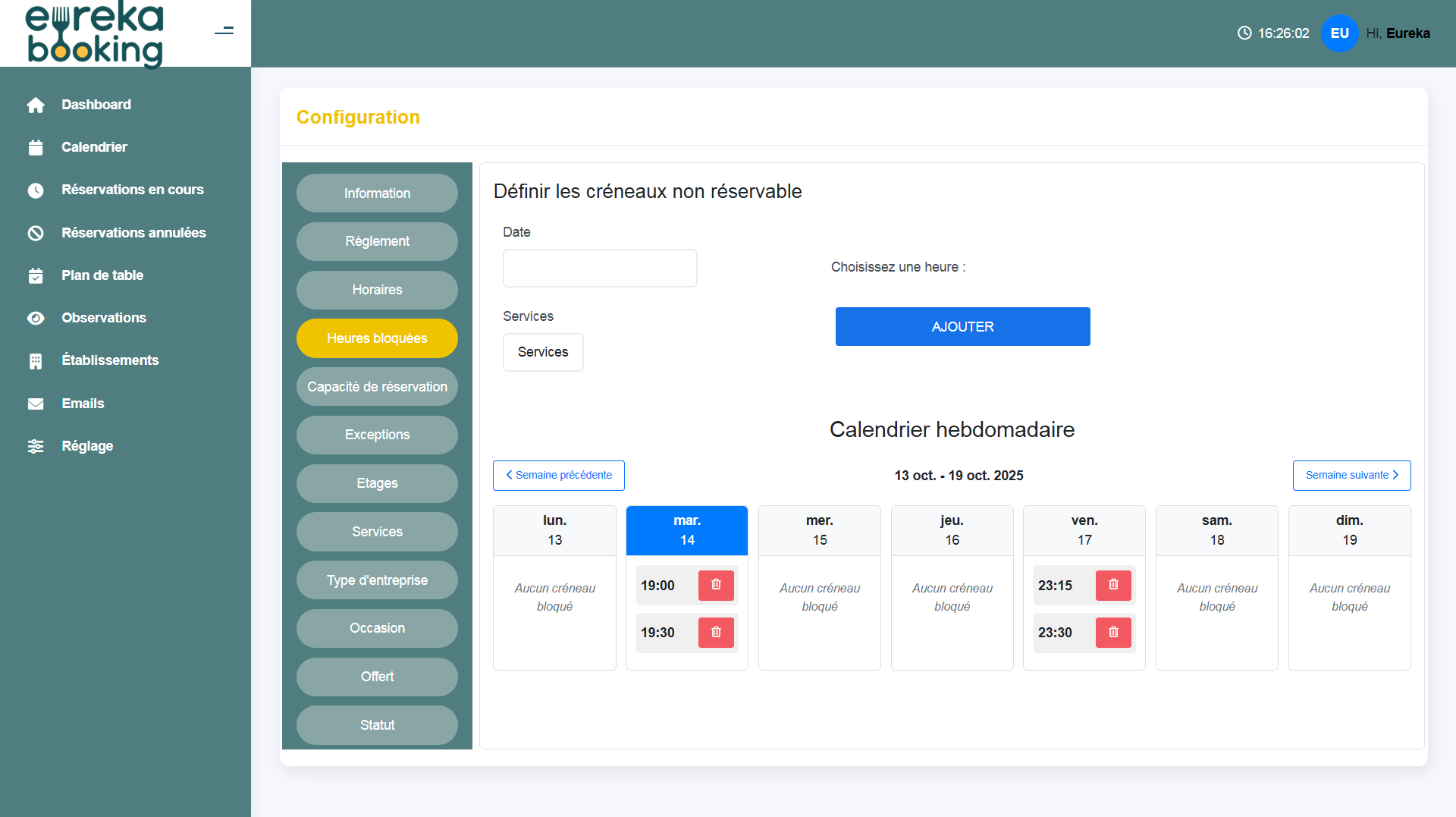This screenshot has height=817, width=1456.
Task: Click the Réservations annulées ban icon
Action: click(x=36, y=233)
